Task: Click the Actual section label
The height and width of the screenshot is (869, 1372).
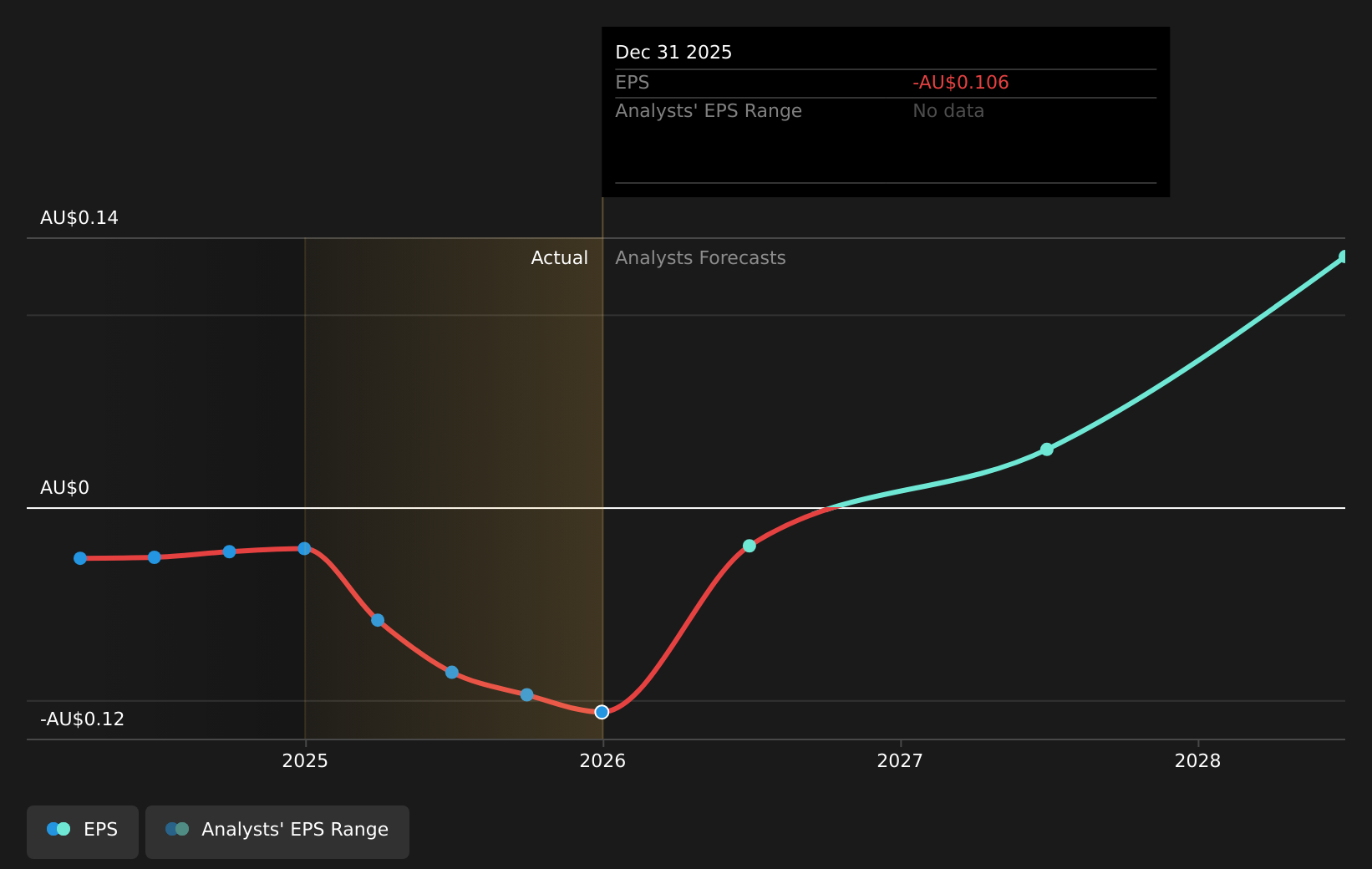Action: pos(559,258)
